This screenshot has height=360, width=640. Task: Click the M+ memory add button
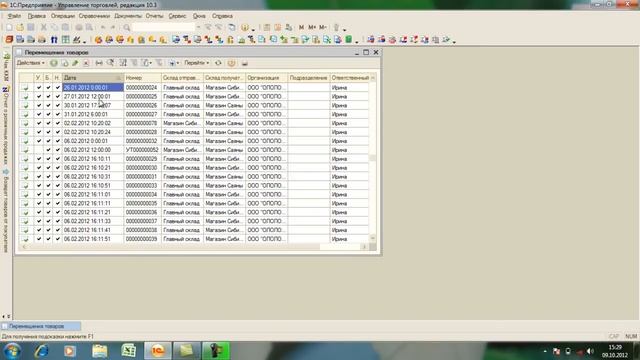coord(312,27)
